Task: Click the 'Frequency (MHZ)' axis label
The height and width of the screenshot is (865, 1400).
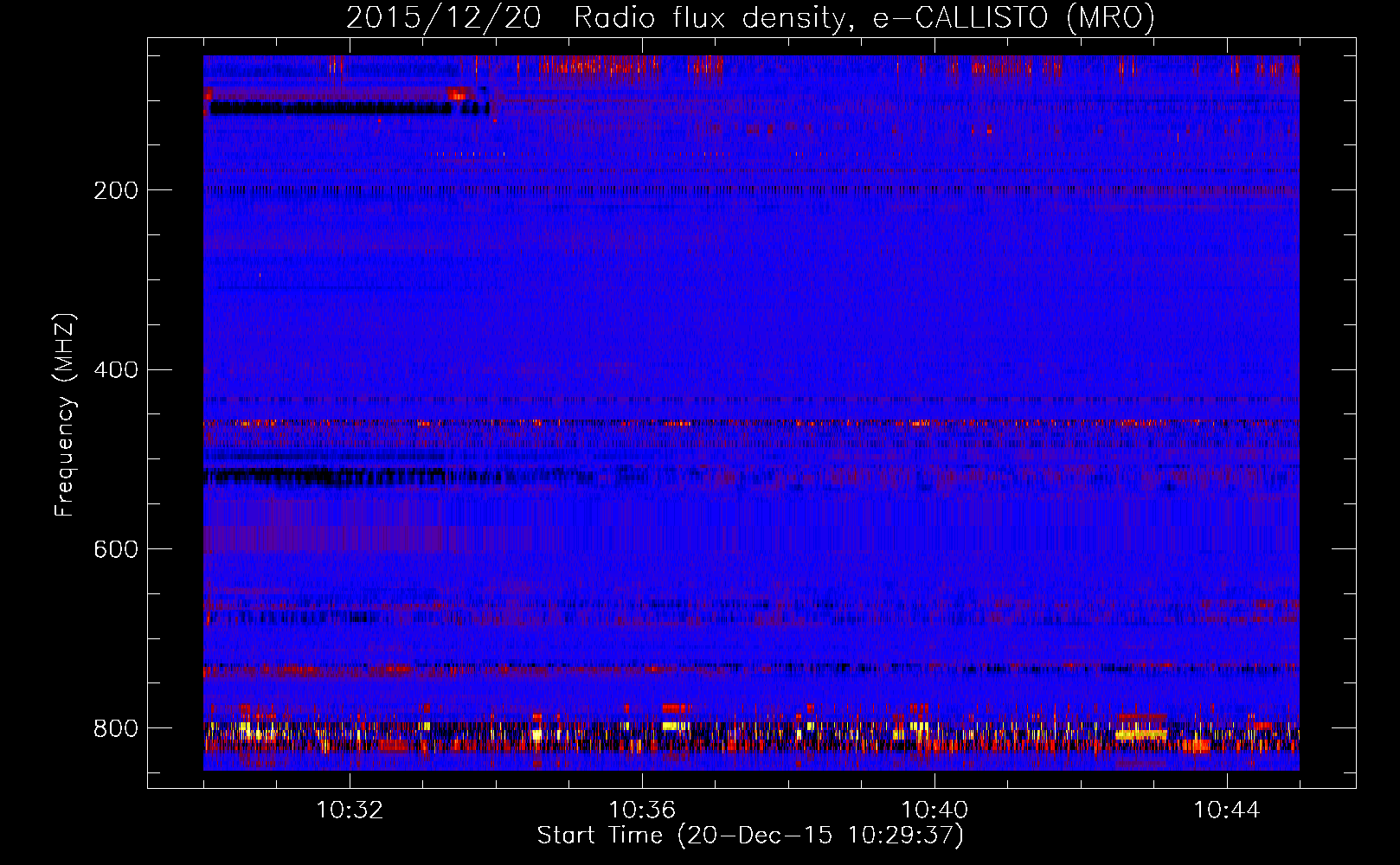Action: click(65, 415)
